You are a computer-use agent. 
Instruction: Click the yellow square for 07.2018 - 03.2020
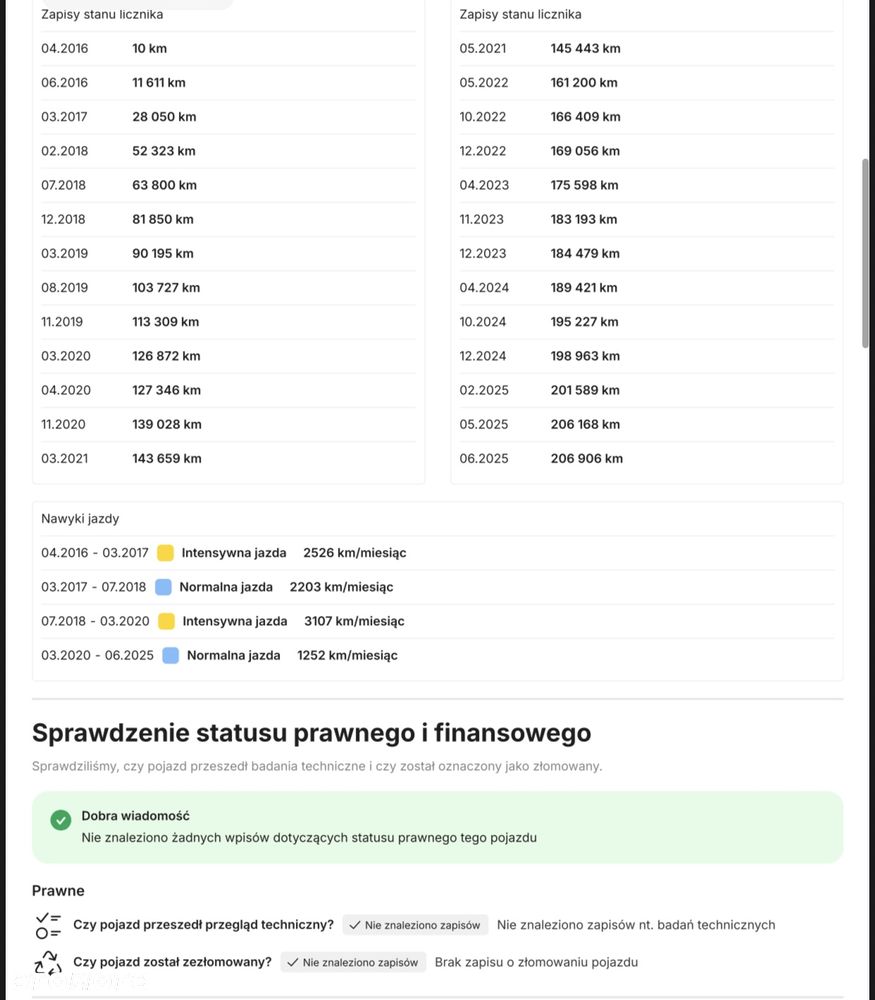(166, 621)
